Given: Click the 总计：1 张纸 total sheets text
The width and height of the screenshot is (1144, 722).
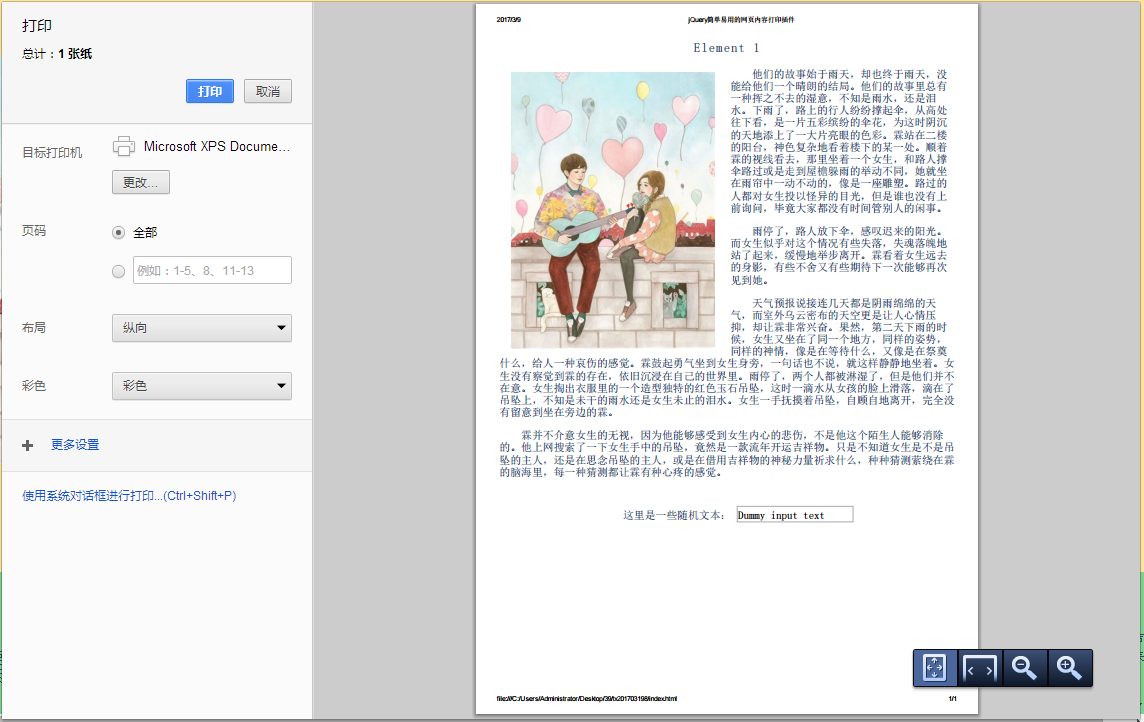Looking at the screenshot, I should pyautogui.click(x=57, y=54).
